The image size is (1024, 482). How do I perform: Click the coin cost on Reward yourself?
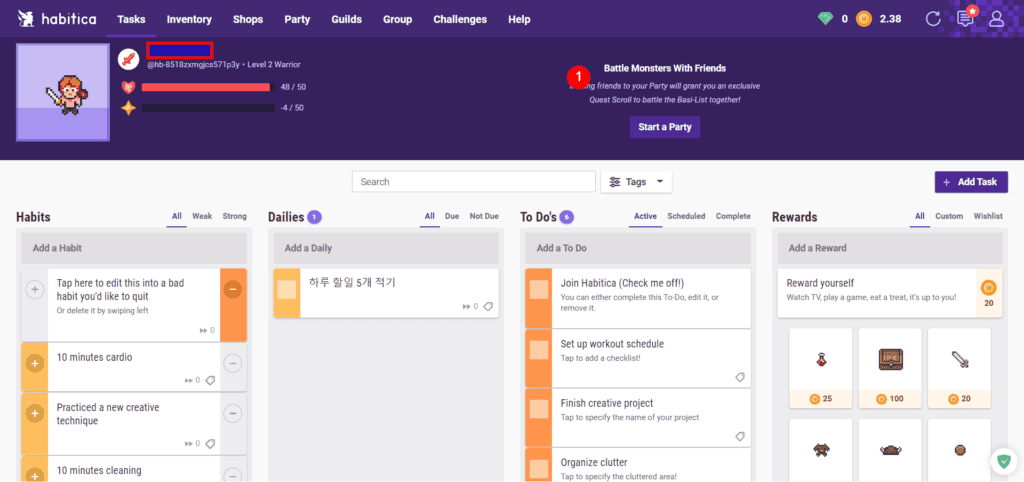(x=989, y=293)
